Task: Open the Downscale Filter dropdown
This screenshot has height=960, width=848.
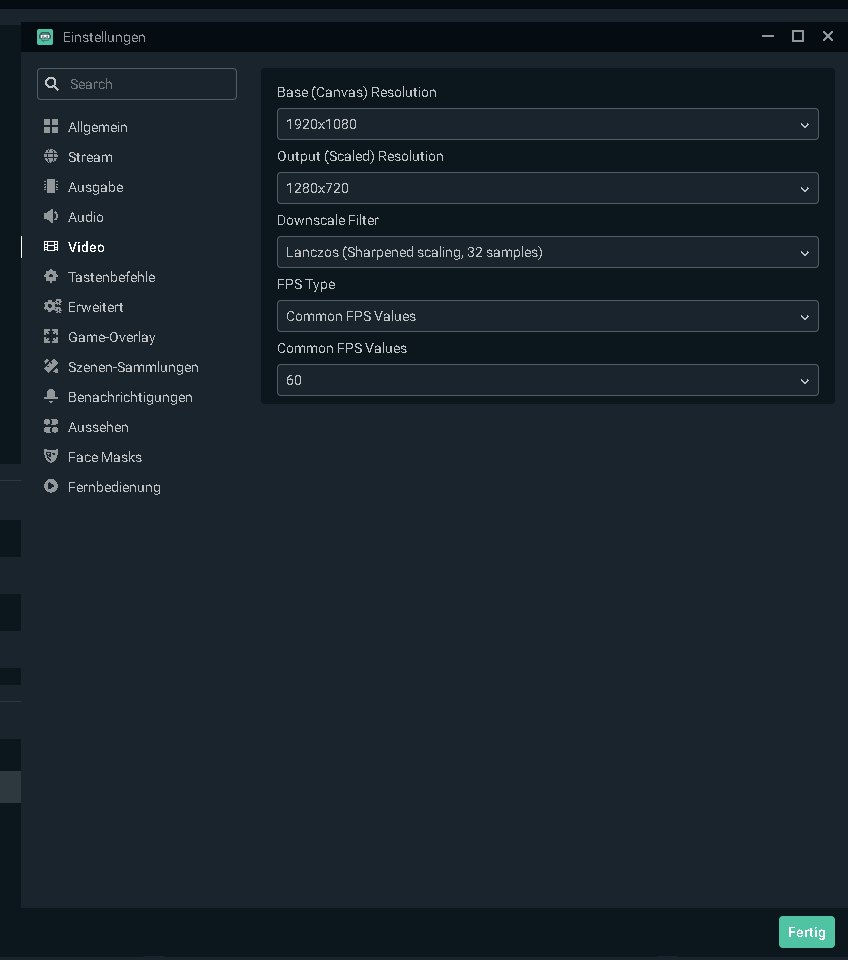Action: (547, 252)
